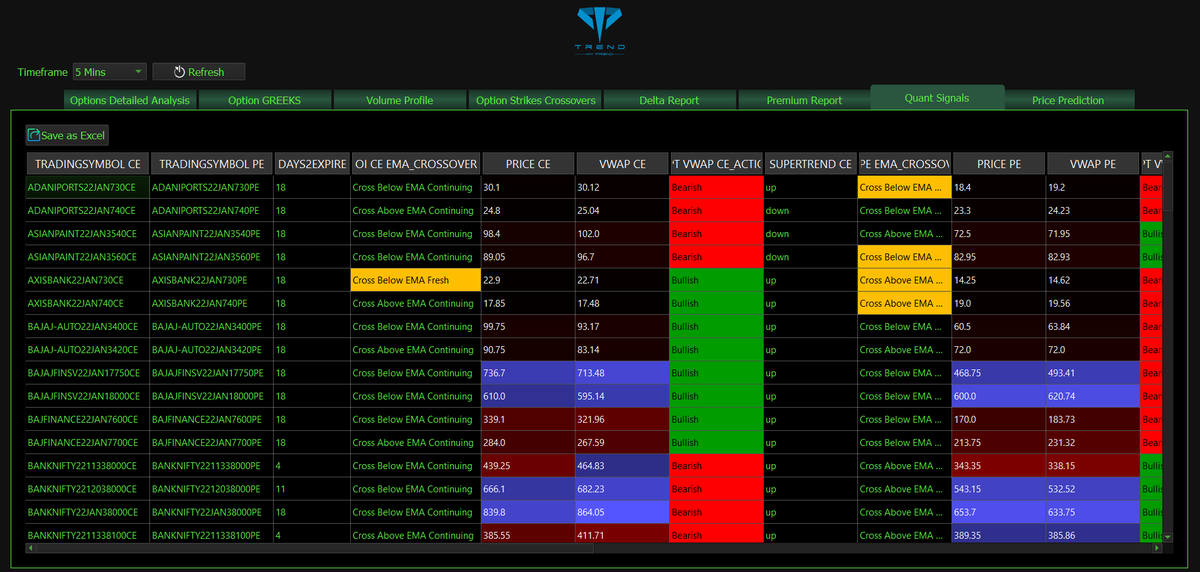Open the Timeframe 5 Mins dropdown
1200x572 pixels.
tap(110, 72)
